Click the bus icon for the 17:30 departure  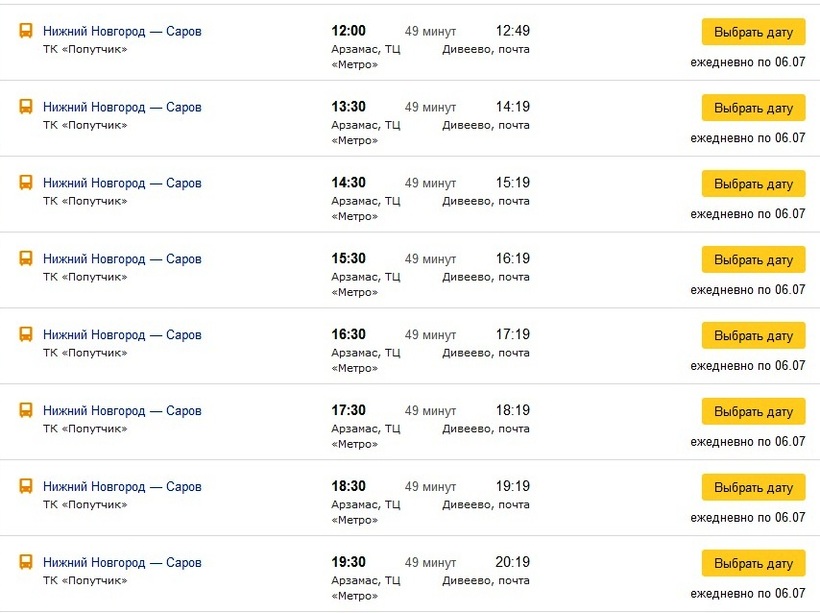[x=26, y=410]
